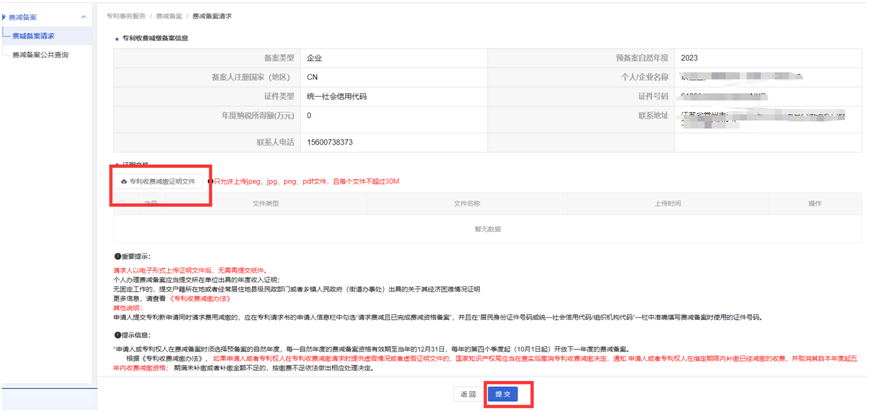Click the 文件名称 column header
869x412 pixels.
coord(468,204)
